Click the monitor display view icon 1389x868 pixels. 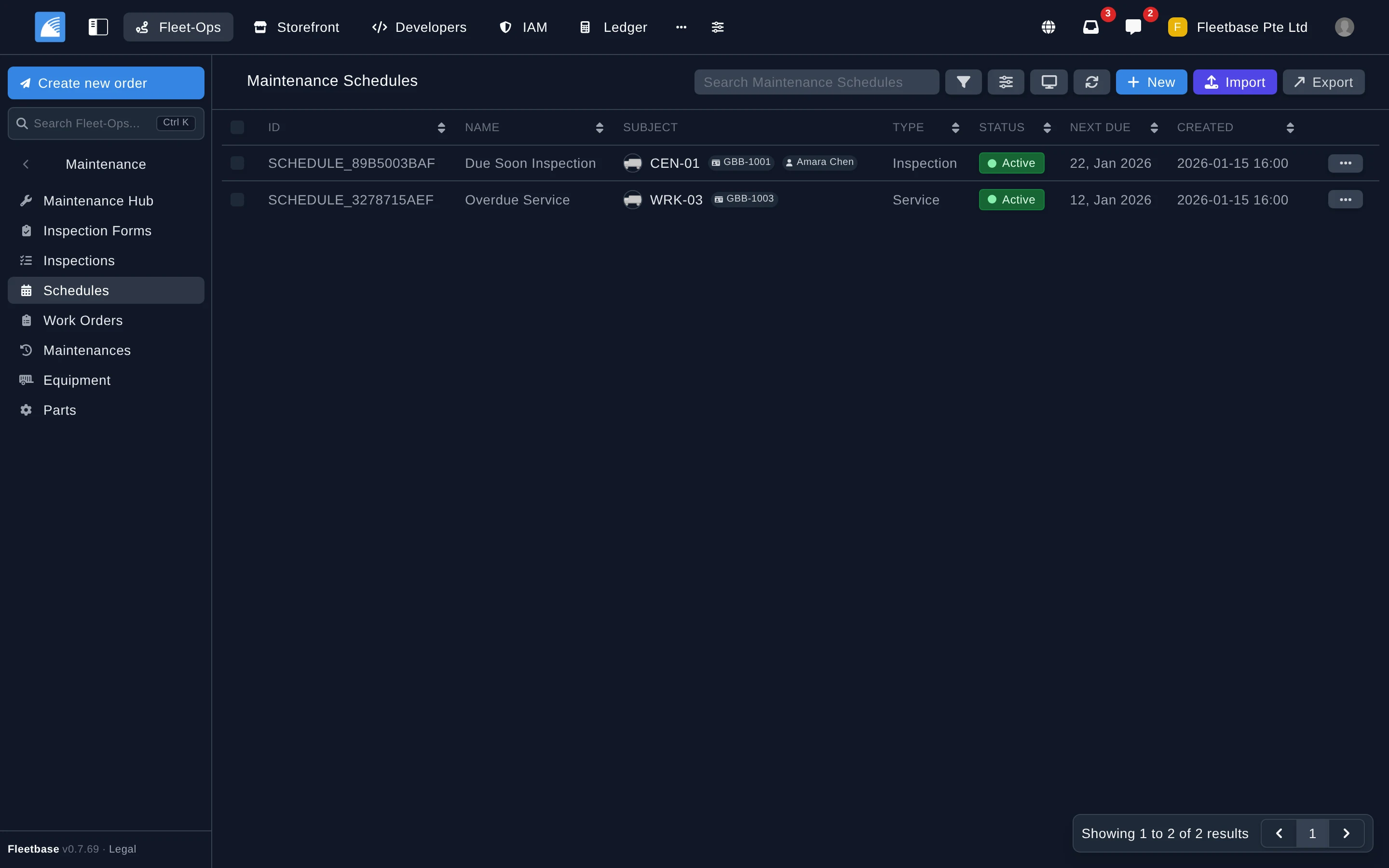(1049, 82)
